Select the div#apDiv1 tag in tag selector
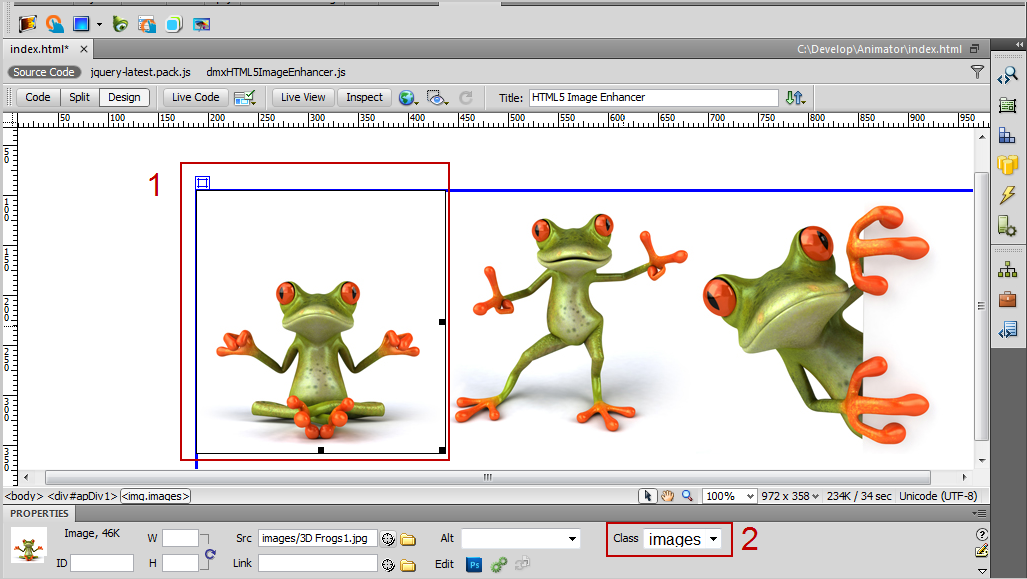Viewport: 1027px width, 579px height. click(x=82, y=496)
